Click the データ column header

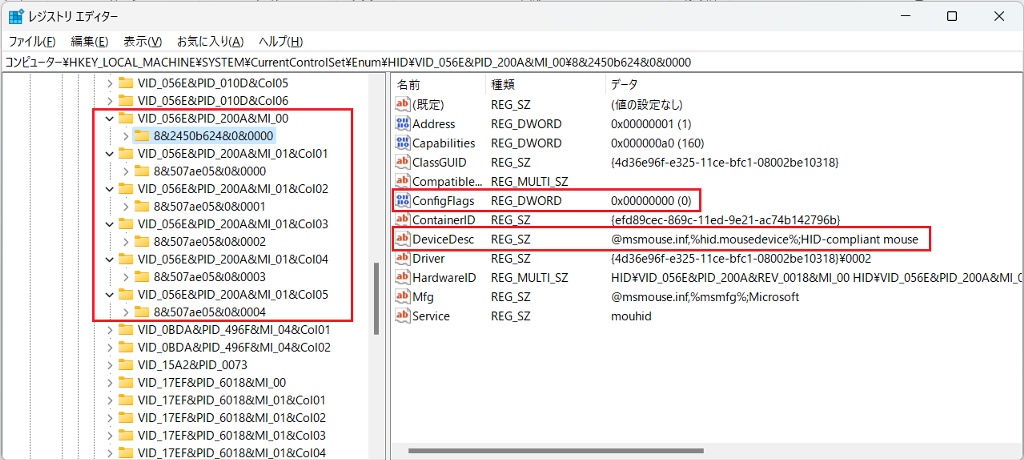(x=624, y=84)
